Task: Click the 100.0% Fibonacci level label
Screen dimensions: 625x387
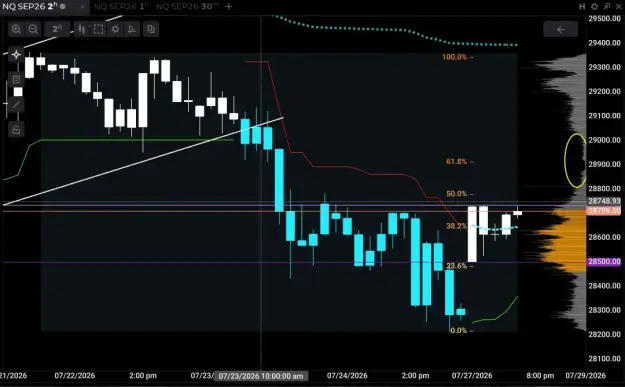Action: (x=454, y=57)
